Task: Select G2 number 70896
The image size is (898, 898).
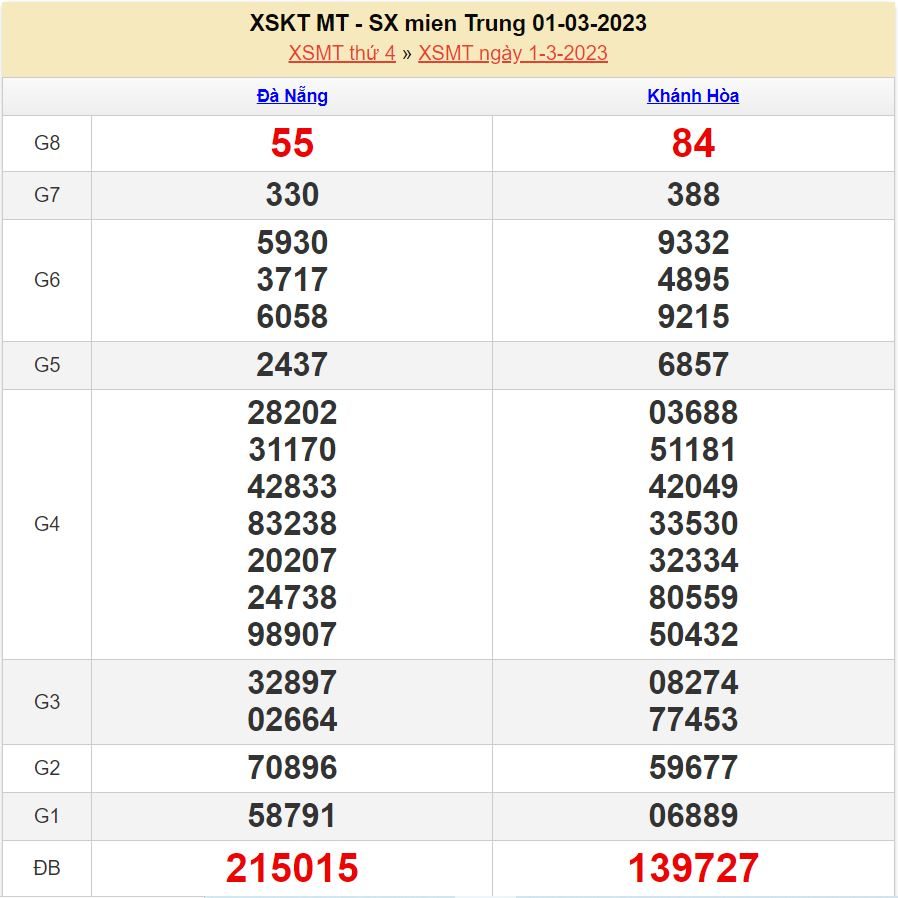Action: pyautogui.click(x=292, y=767)
